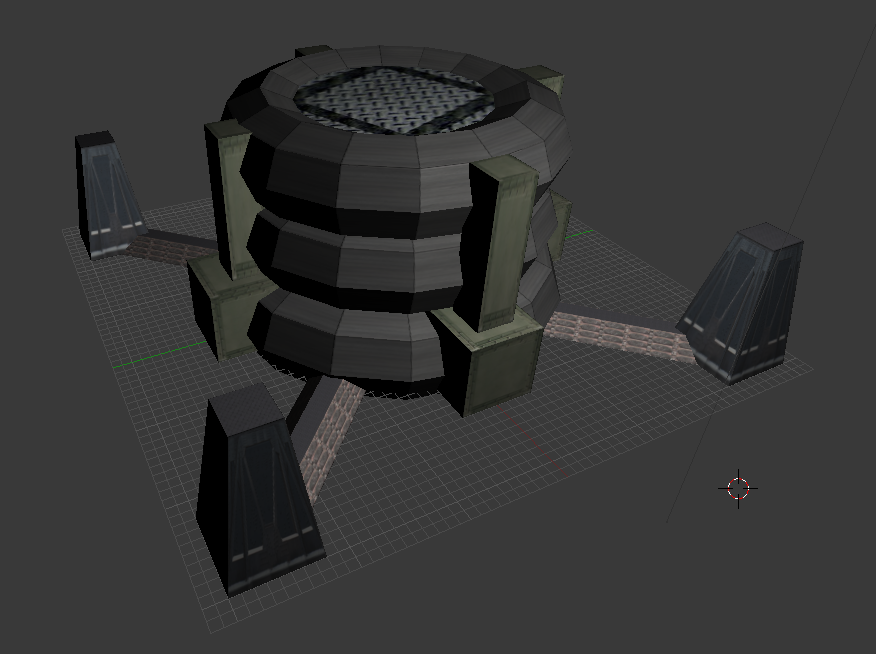876x654 pixels.
Task: Click the 3D cursor crosshair
Action: [738, 489]
